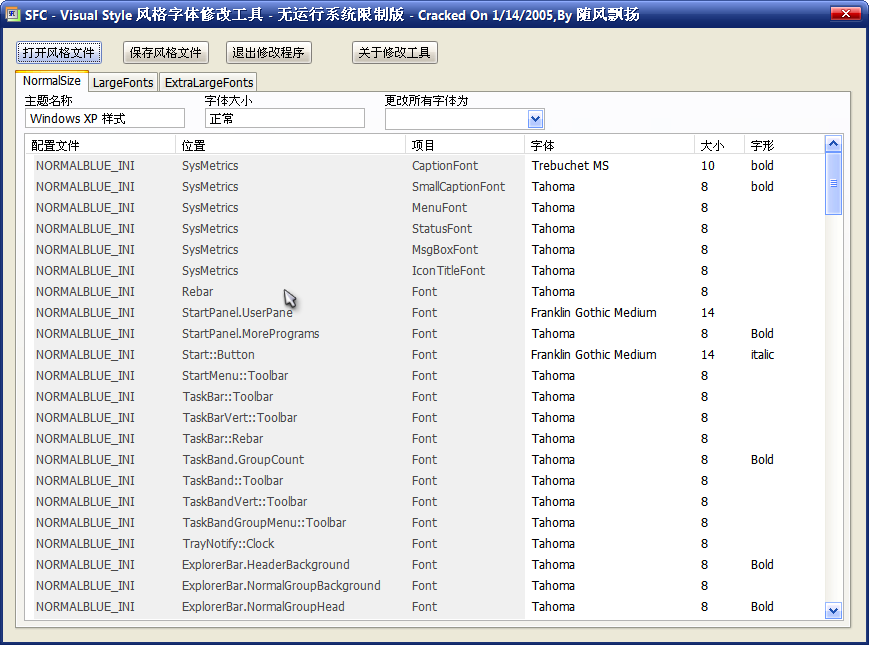Image resolution: width=869 pixels, height=645 pixels.
Task: Select the TaskBand::Toolbar location cell
Action: coord(233,482)
